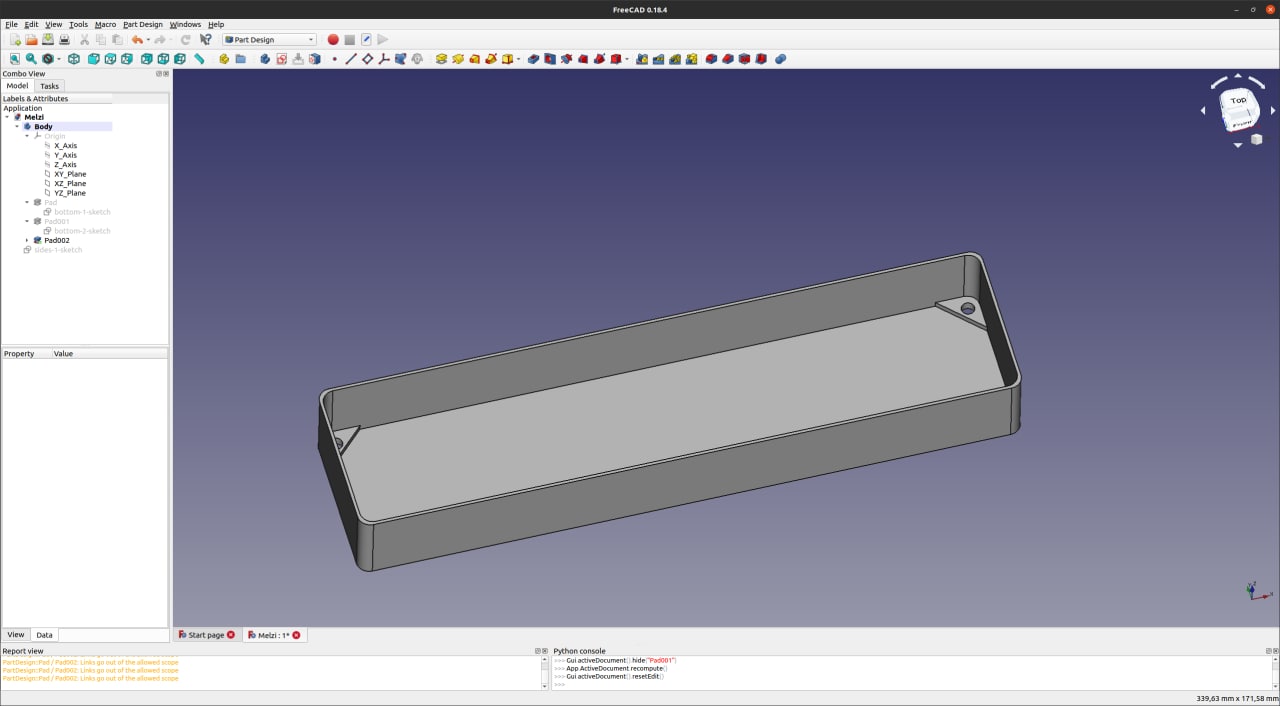Select the Groove tool

coord(566,59)
